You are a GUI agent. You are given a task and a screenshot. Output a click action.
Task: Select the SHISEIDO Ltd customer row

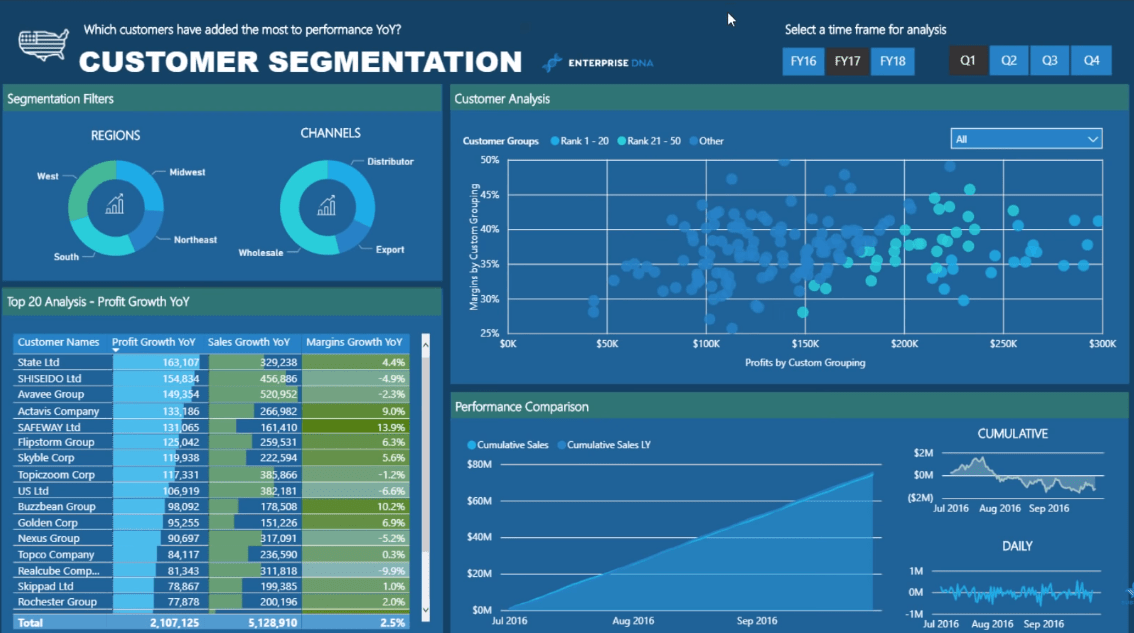click(x=211, y=378)
